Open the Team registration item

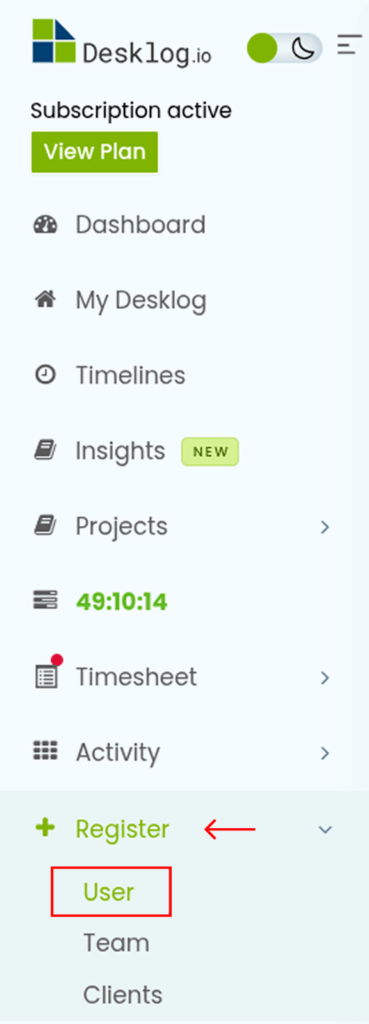(x=116, y=943)
